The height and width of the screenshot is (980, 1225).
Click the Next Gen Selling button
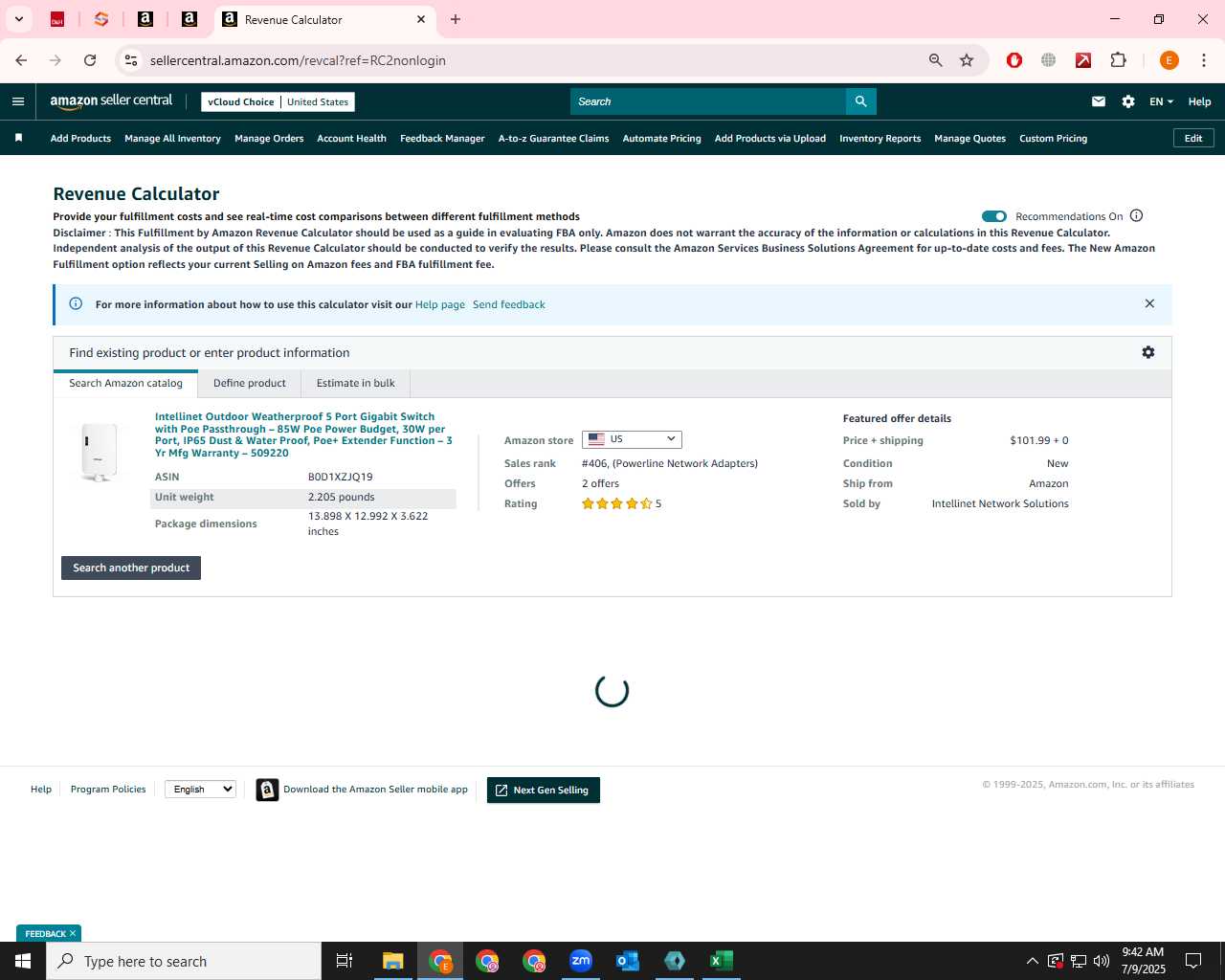pos(544,790)
